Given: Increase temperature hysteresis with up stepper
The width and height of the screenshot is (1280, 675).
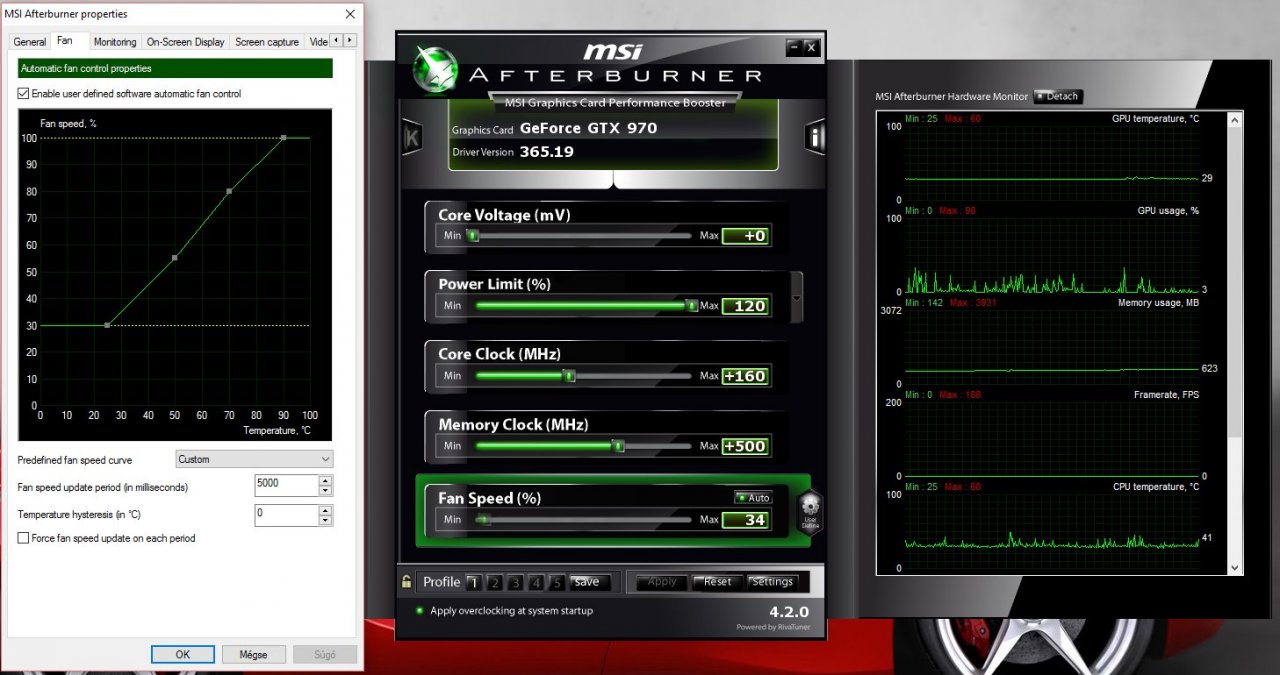Looking at the screenshot, I should click(x=325, y=509).
